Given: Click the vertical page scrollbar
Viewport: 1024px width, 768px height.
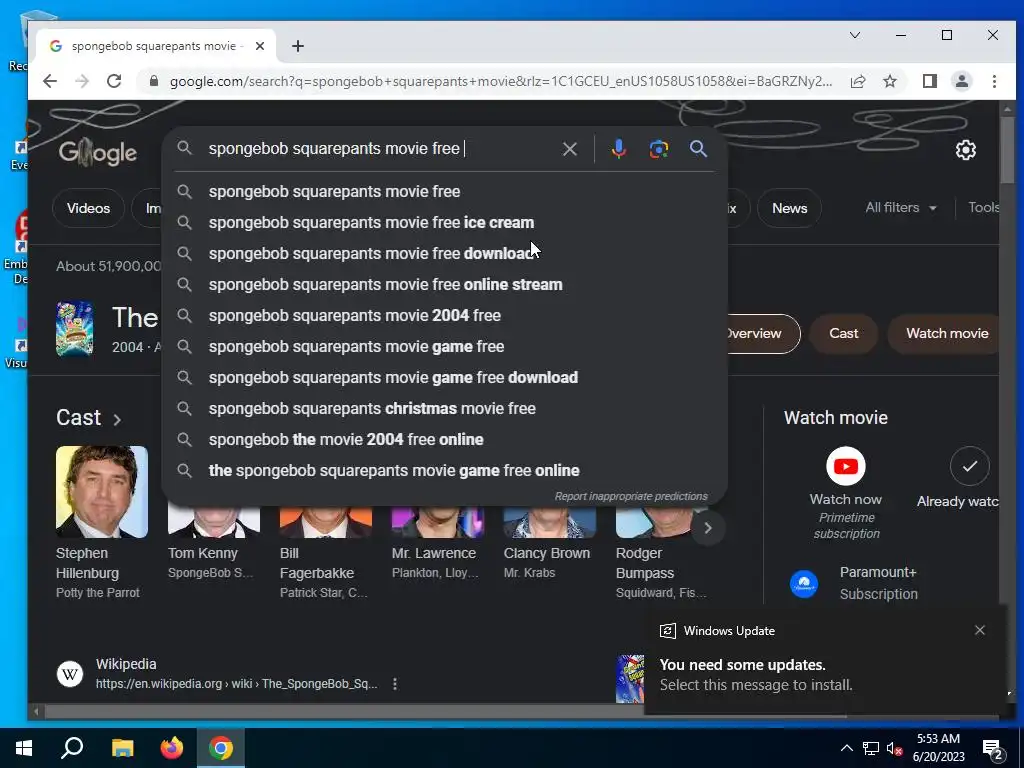Looking at the screenshot, I should tap(1007, 150).
